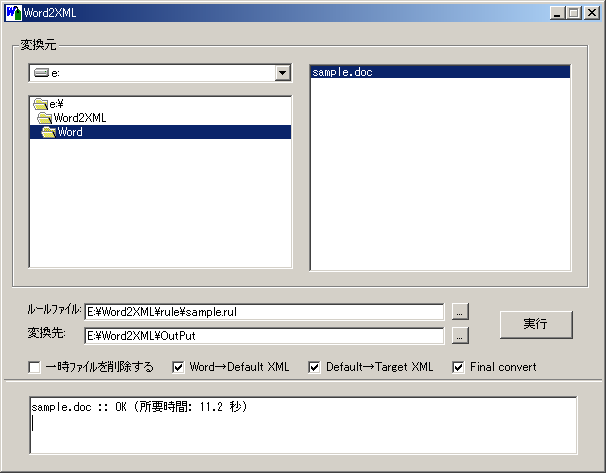Maximize the Word2XML window
Screen dimensions: 606x473
tap(574, 13)
